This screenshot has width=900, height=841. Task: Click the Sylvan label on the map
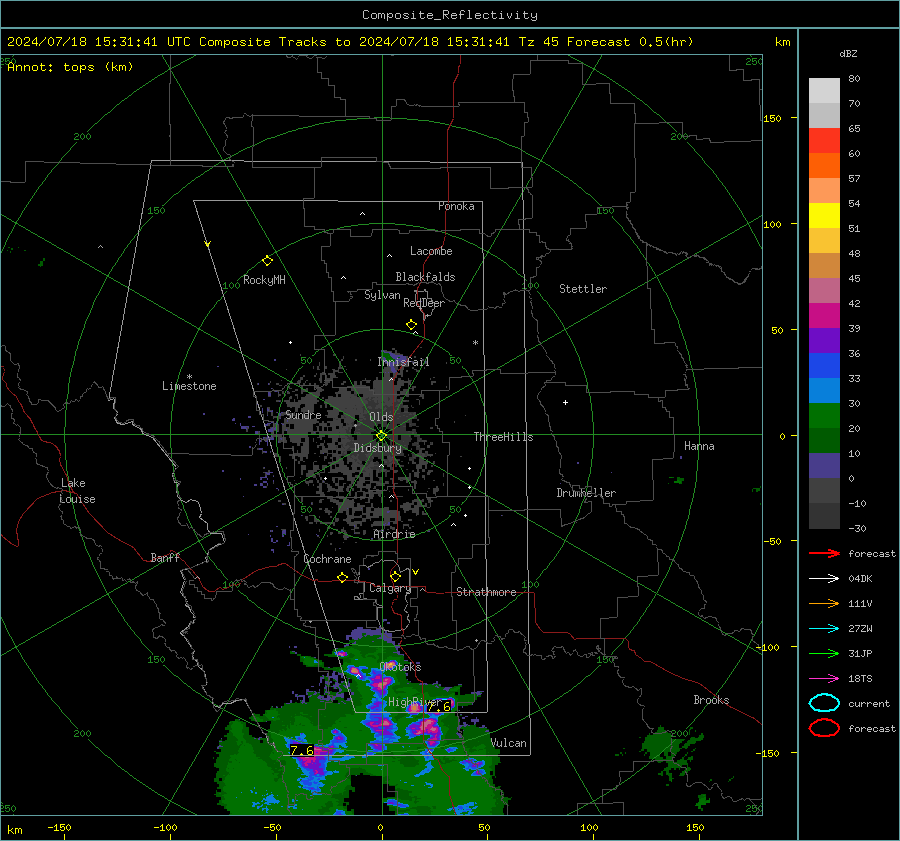tap(382, 295)
